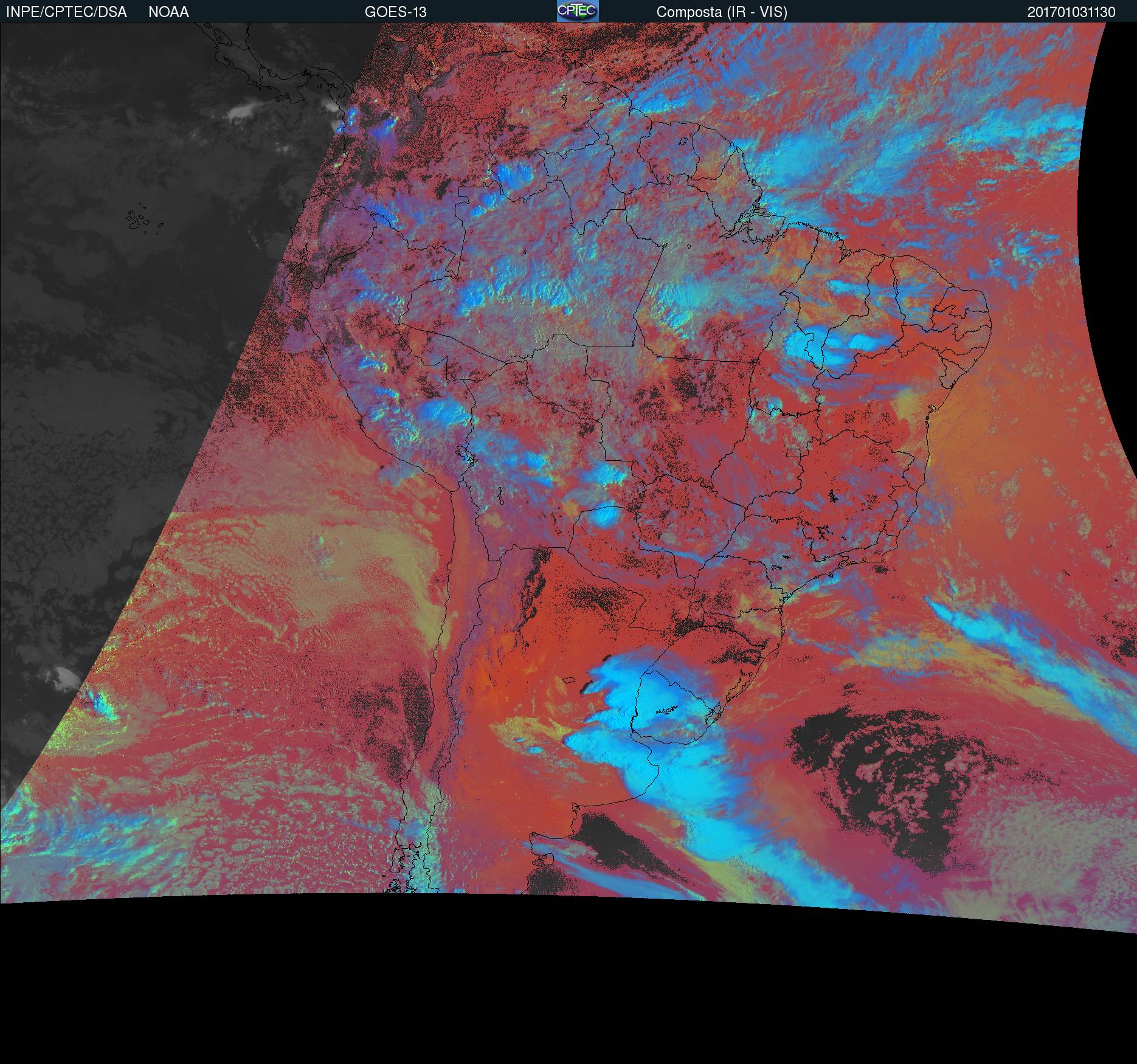Click the Composta (IR - VIS) title

pos(722,12)
